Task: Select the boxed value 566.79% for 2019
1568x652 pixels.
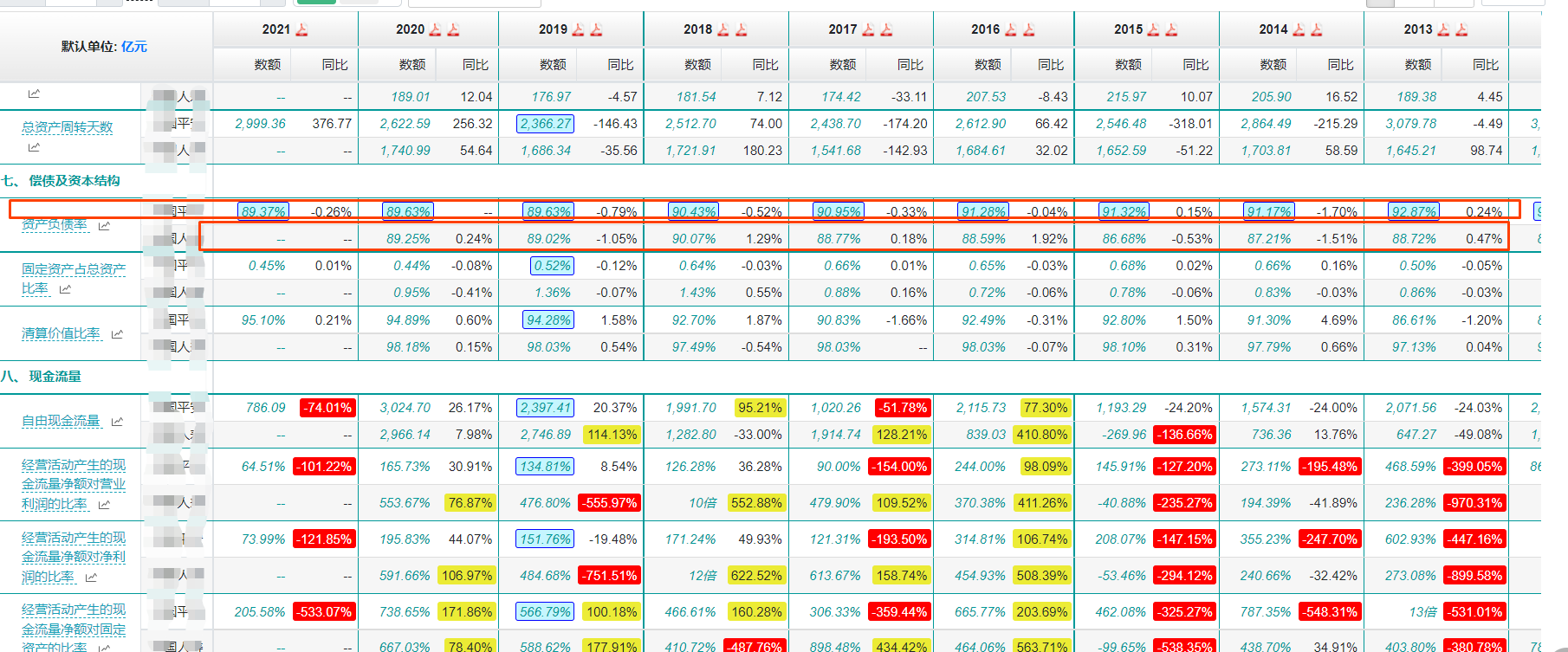Action: (x=546, y=612)
